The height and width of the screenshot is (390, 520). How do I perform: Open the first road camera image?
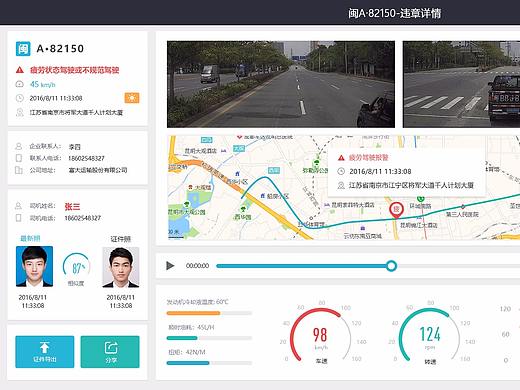281,84
